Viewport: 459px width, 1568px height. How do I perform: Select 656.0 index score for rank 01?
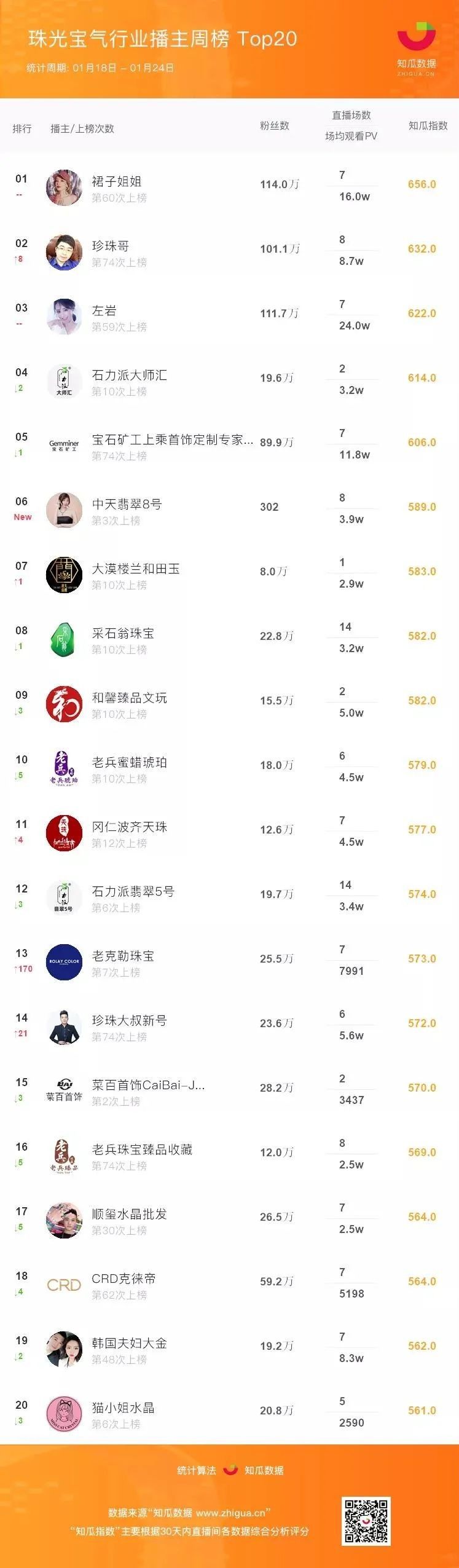[x=422, y=184]
